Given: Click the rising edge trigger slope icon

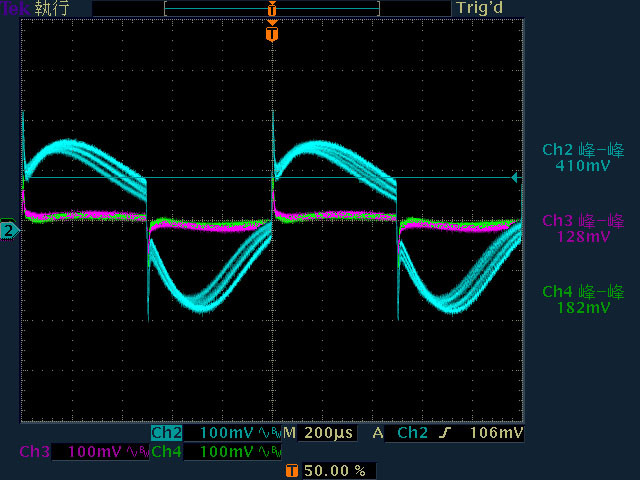Looking at the screenshot, I should 445,433.
